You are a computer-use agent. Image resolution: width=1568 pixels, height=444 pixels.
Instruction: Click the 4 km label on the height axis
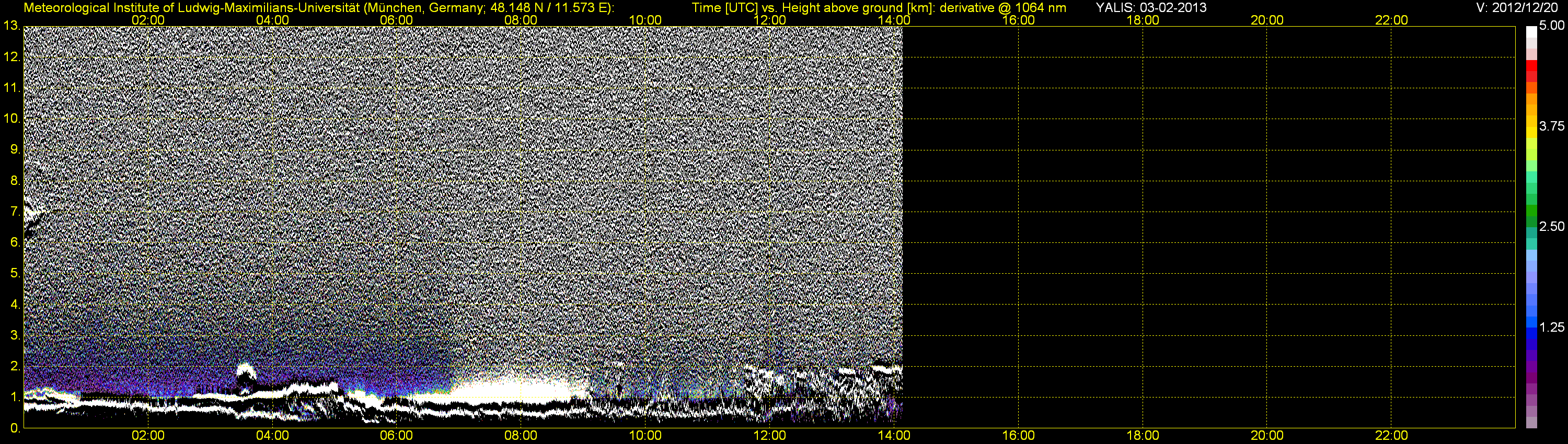click(x=15, y=304)
